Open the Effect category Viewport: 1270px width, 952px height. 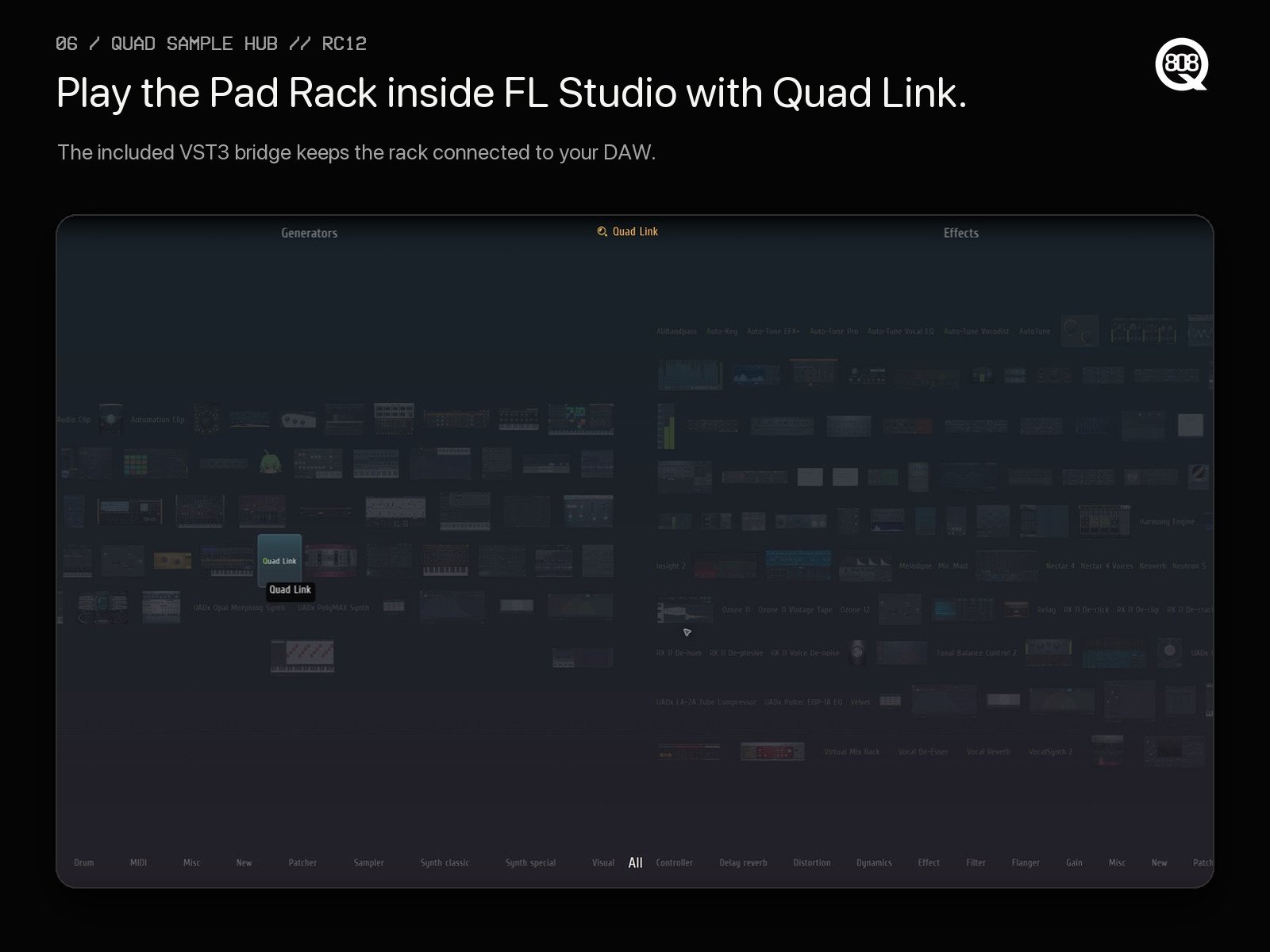[x=929, y=863]
